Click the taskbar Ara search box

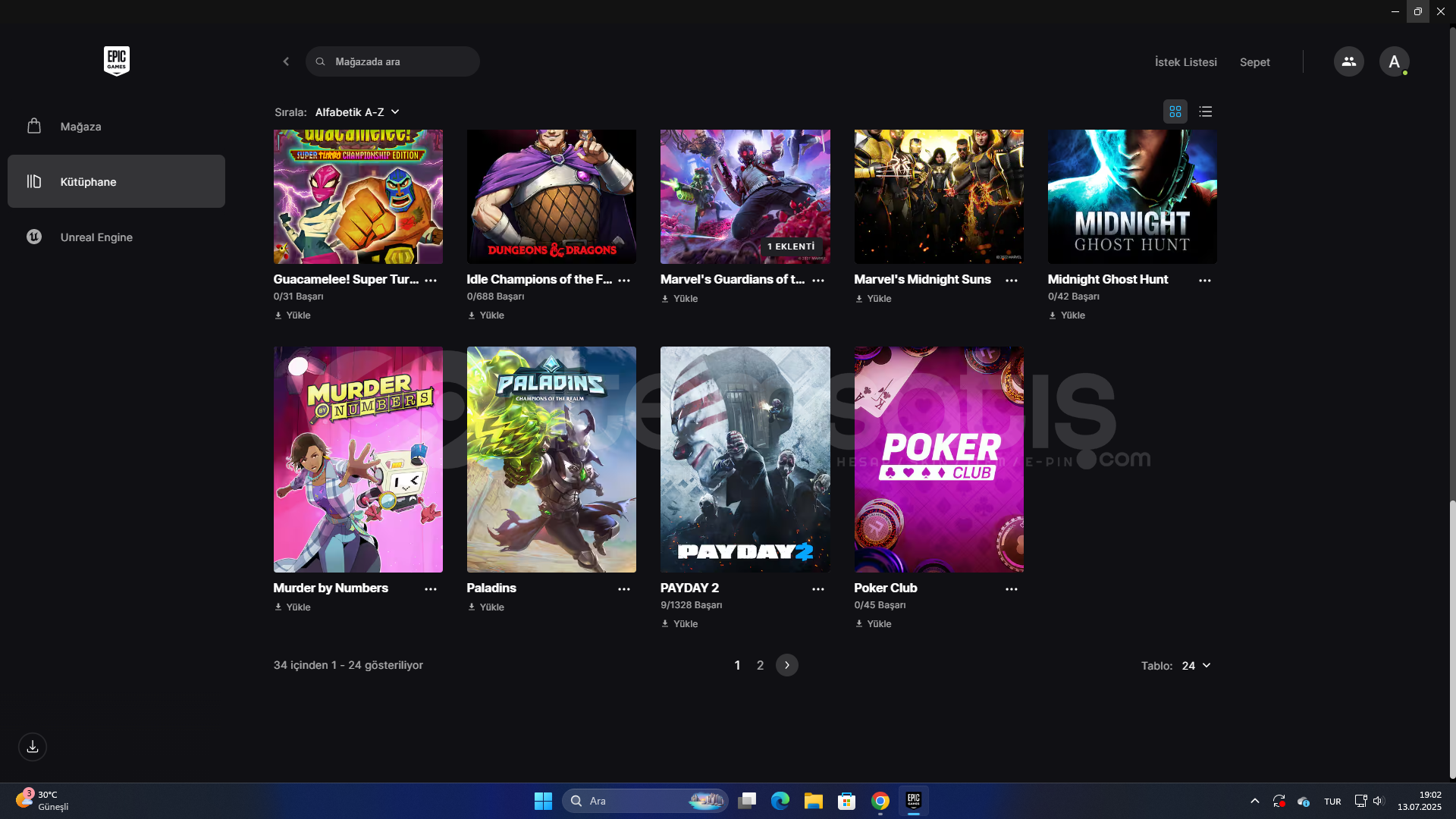[x=645, y=801]
